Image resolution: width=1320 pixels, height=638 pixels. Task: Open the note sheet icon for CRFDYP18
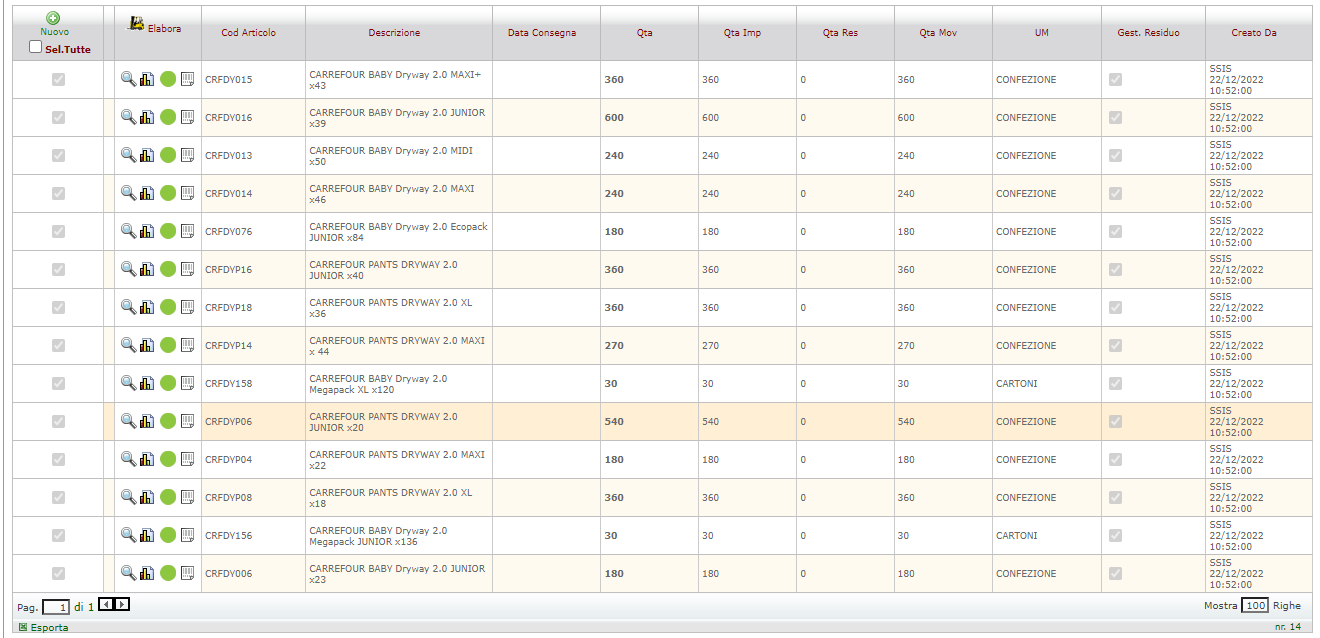pos(187,308)
